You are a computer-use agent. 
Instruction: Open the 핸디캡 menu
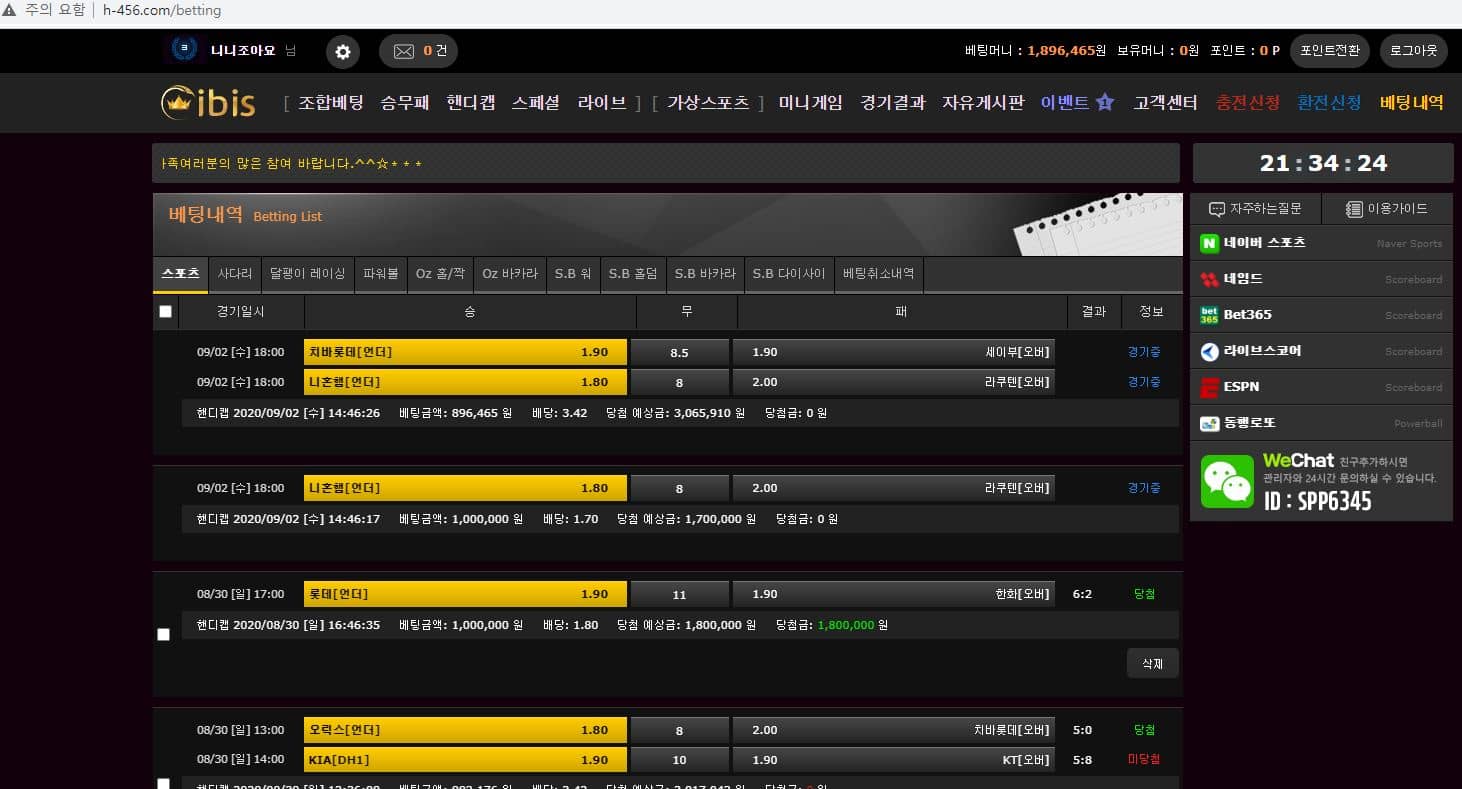tap(471, 102)
